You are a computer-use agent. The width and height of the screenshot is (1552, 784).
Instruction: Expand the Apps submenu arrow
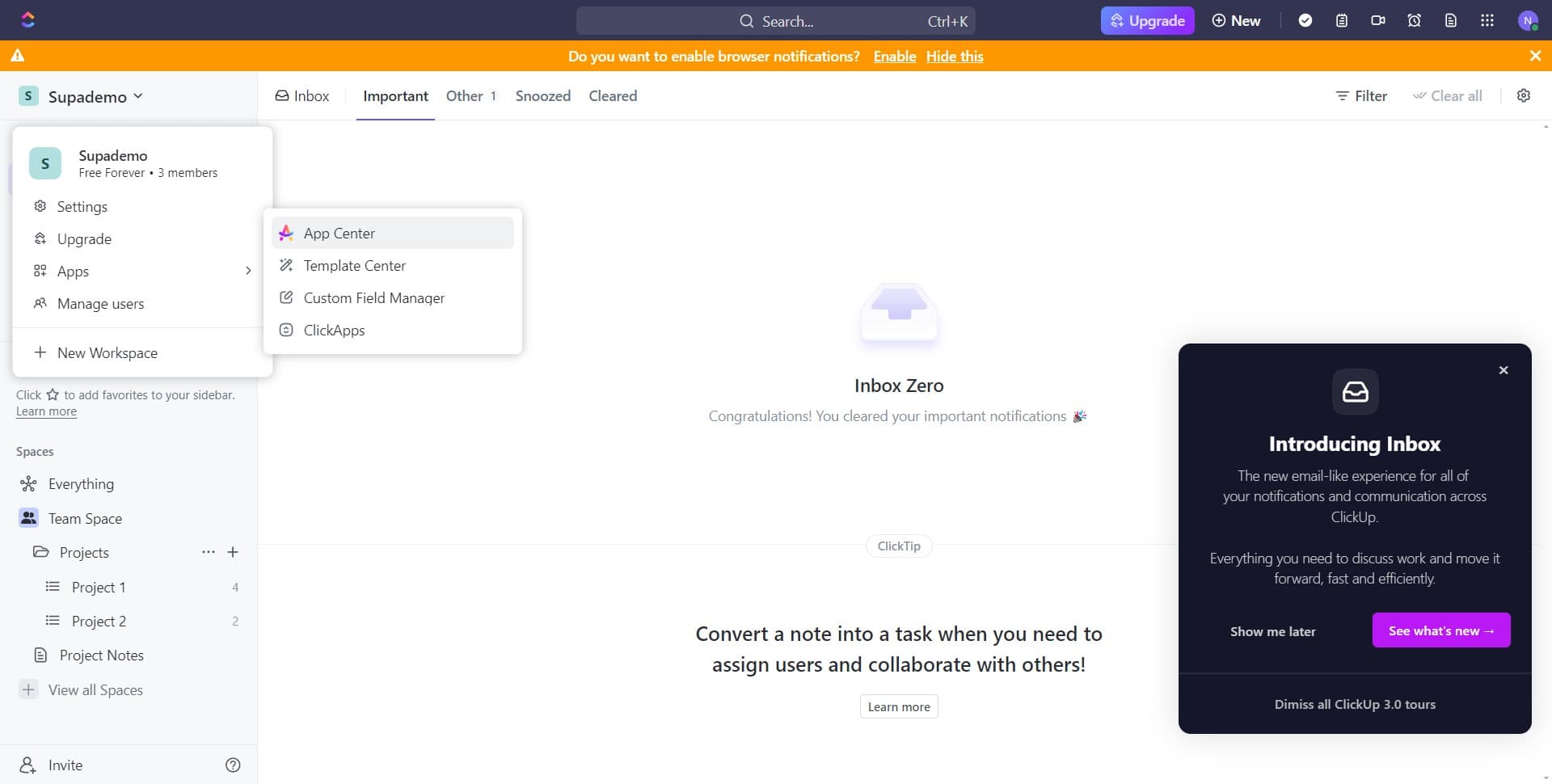(x=247, y=271)
